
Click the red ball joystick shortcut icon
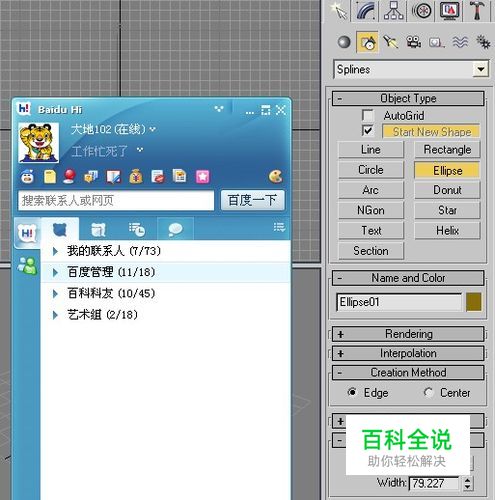(69, 177)
